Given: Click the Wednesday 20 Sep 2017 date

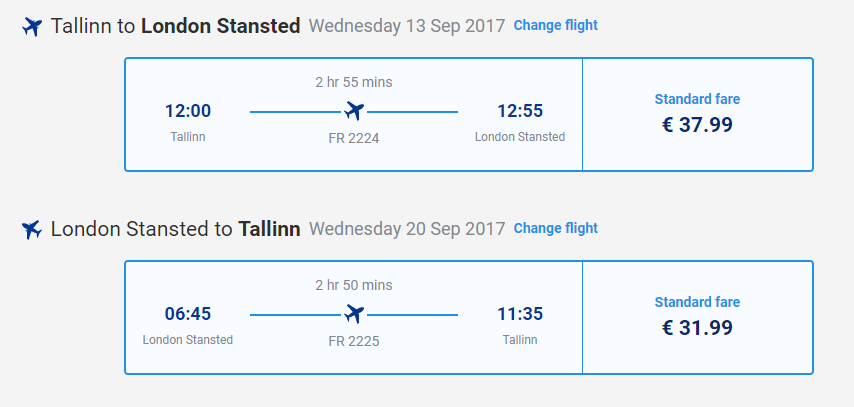Looking at the screenshot, I should tap(407, 229).
